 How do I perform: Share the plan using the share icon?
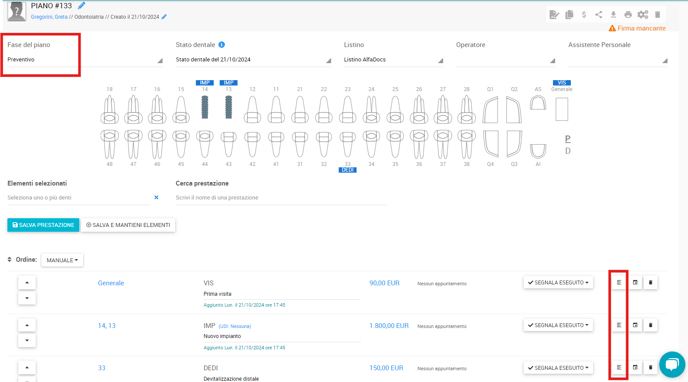click(x=598, y=15)
